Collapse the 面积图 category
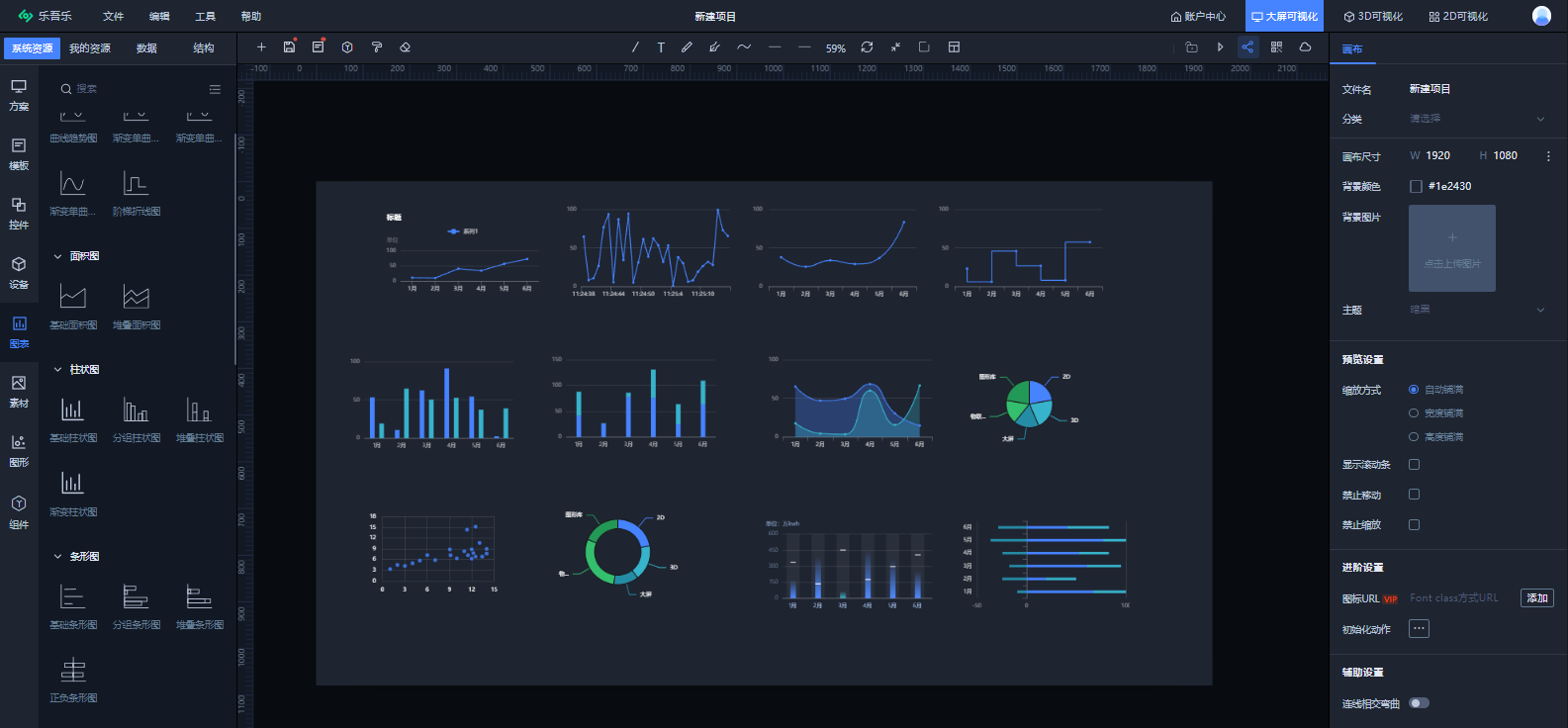Viewport: 1568px width, 728px height. pos(57,256)
